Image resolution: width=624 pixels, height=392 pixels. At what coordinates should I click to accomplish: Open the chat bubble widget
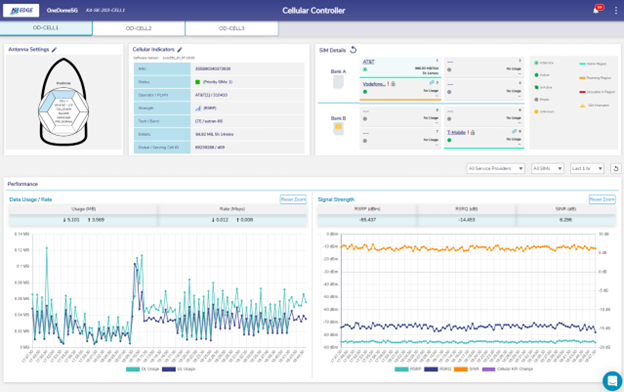click(x=612, y=381)
